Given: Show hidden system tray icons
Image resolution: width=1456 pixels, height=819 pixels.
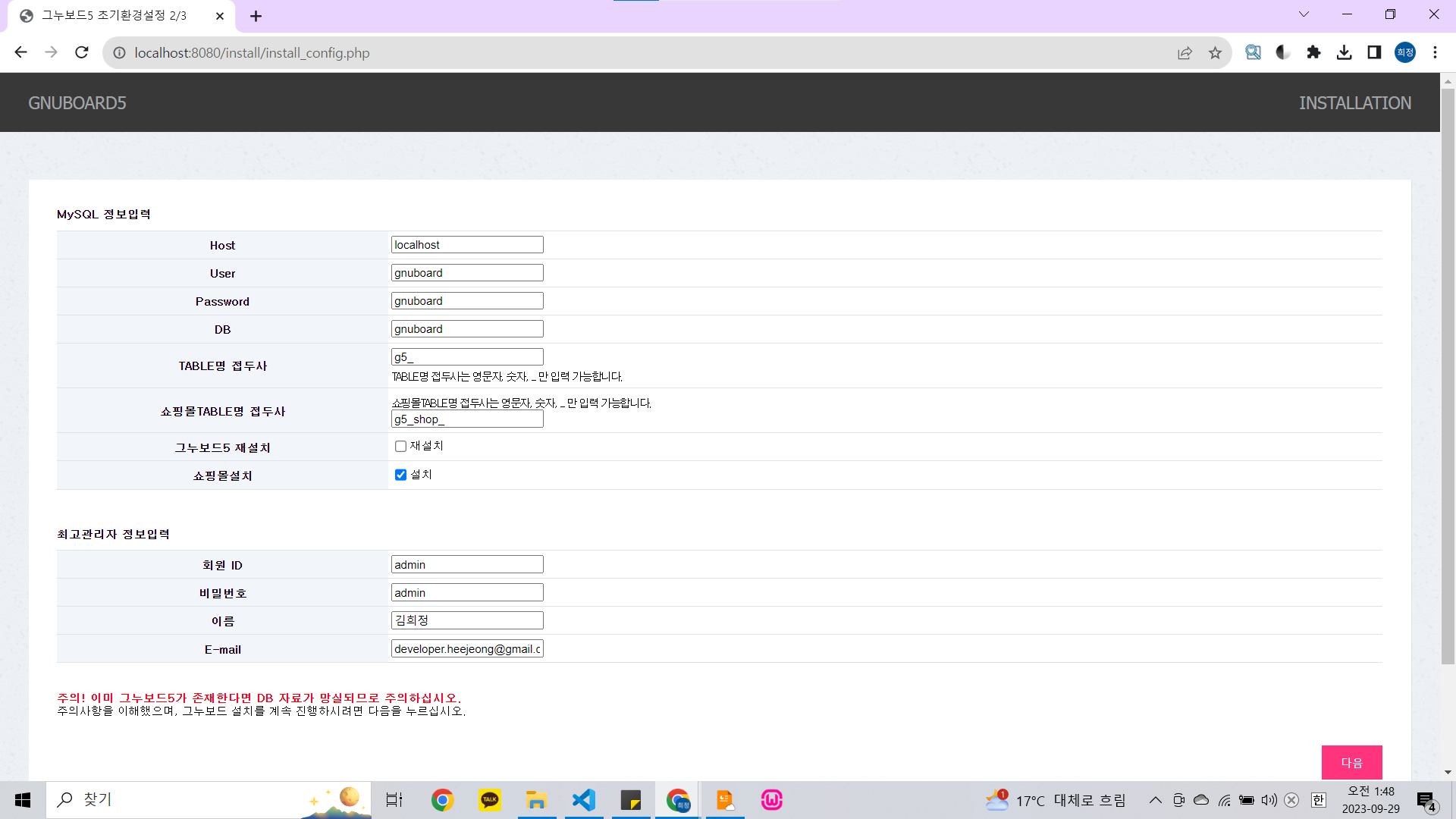Looking at the screenshot, I should 1155,800.
